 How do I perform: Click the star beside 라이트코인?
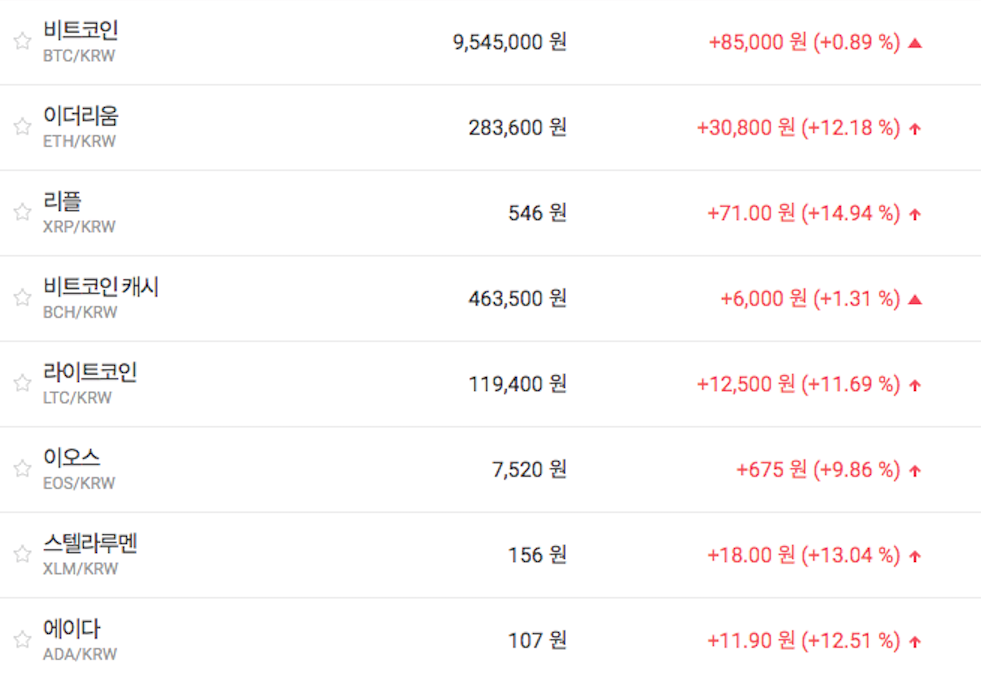(x=22, y=383)
